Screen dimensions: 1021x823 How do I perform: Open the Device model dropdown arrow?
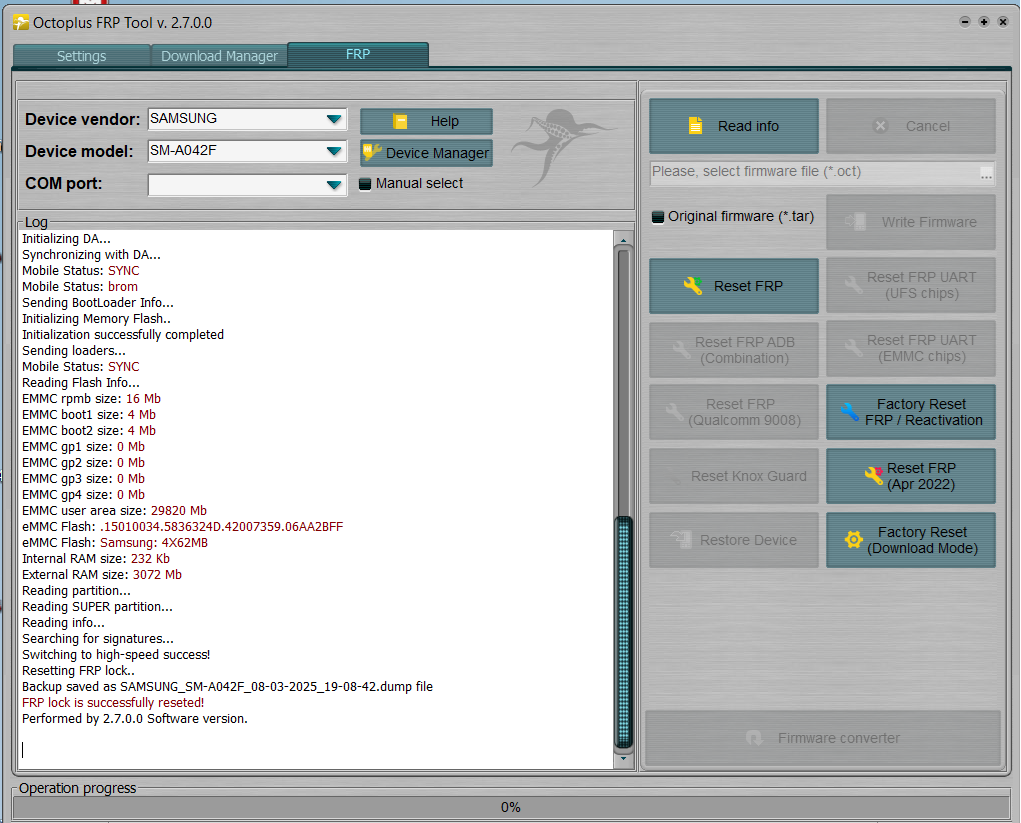tap(334, 151)
